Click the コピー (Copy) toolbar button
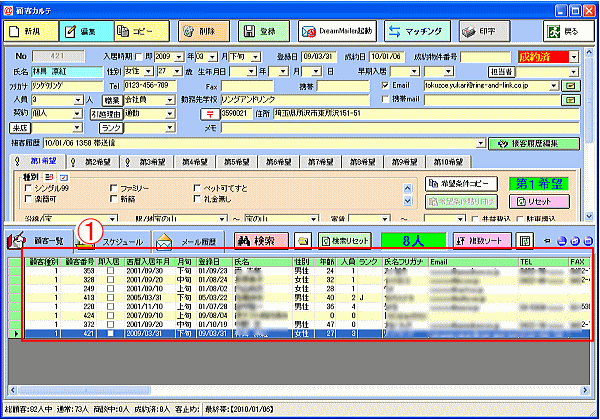Image resolution: width=600 pixels, height=420 pixels. point(142,31)
